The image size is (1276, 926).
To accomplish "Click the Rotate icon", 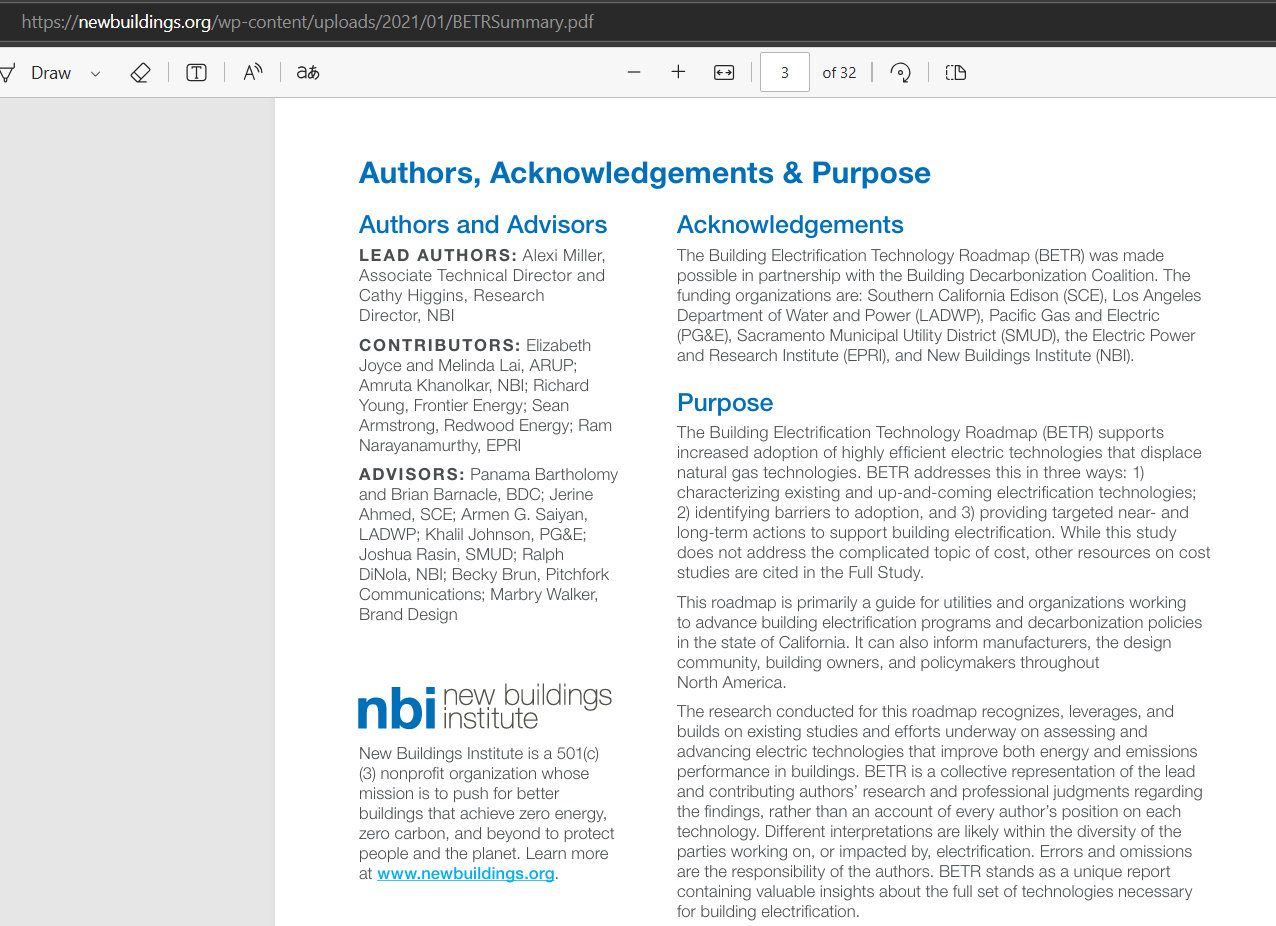I will tap(901, 72).
